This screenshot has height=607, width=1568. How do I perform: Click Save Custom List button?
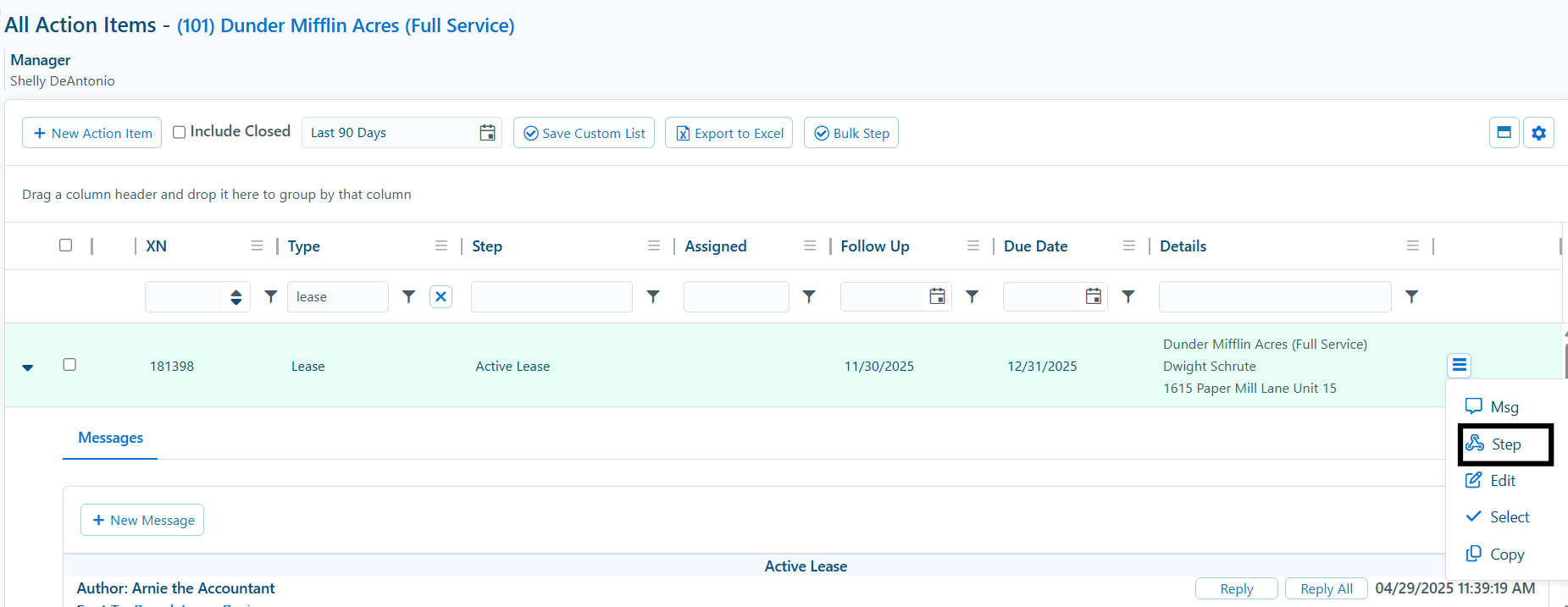(584, 133)
